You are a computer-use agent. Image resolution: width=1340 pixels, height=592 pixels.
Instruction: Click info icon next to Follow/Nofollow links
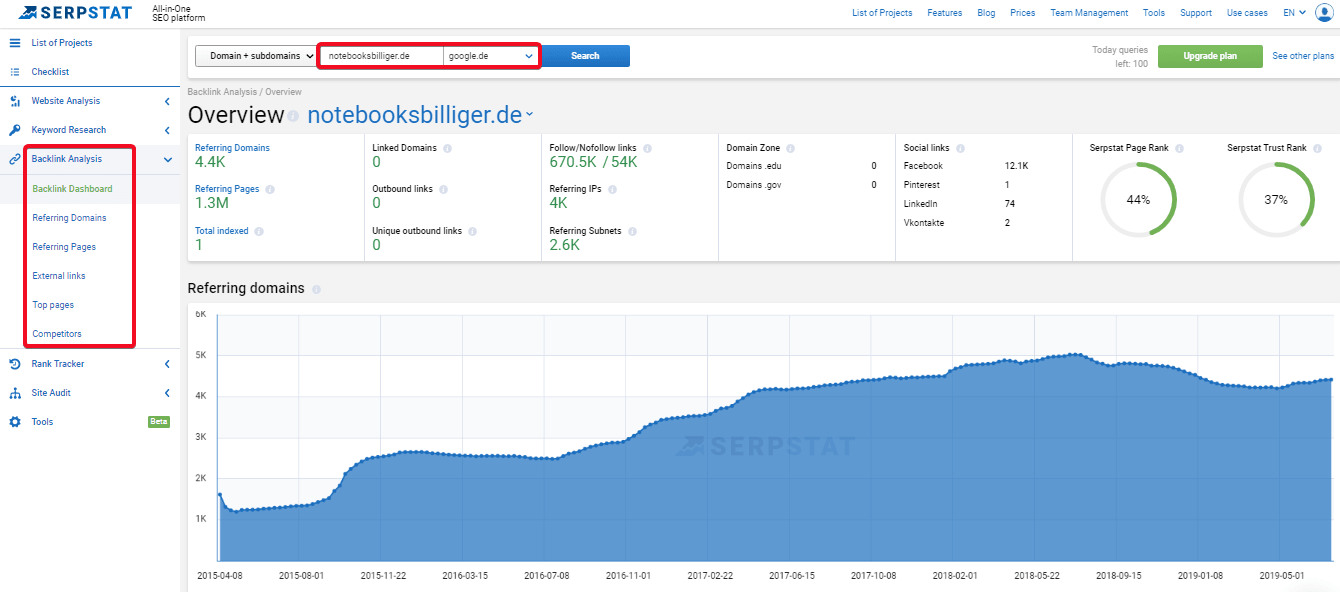click(x=646, y=148)
